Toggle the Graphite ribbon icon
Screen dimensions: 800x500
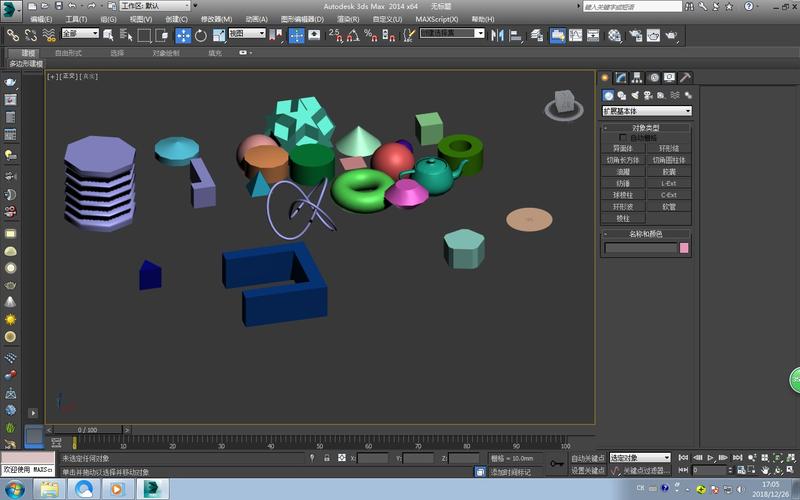coord(558,35)
